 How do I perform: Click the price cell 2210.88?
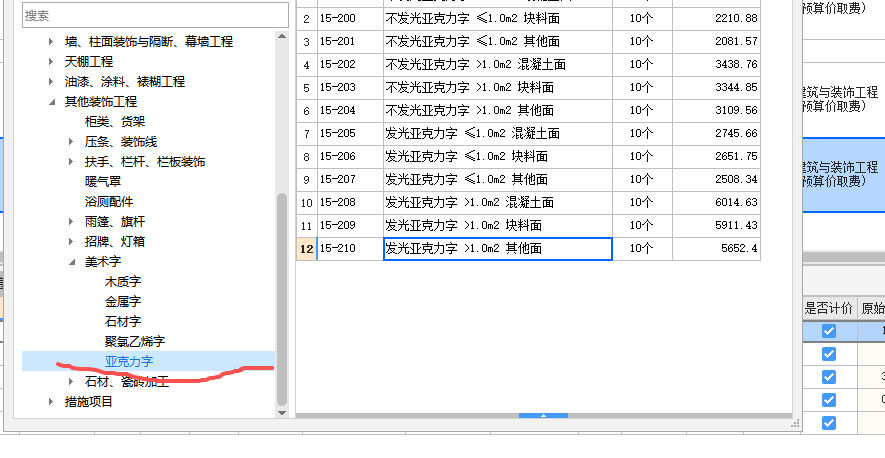click(716, 19)
